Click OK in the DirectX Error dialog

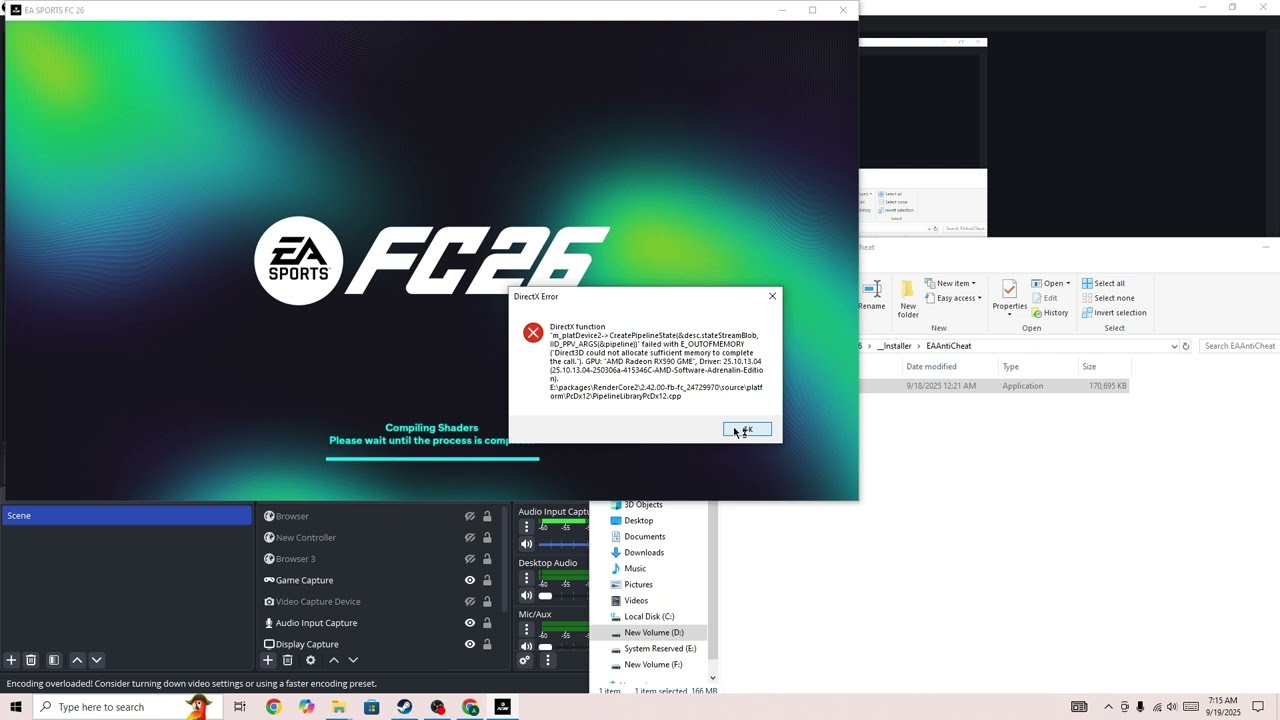pos(747,429)
